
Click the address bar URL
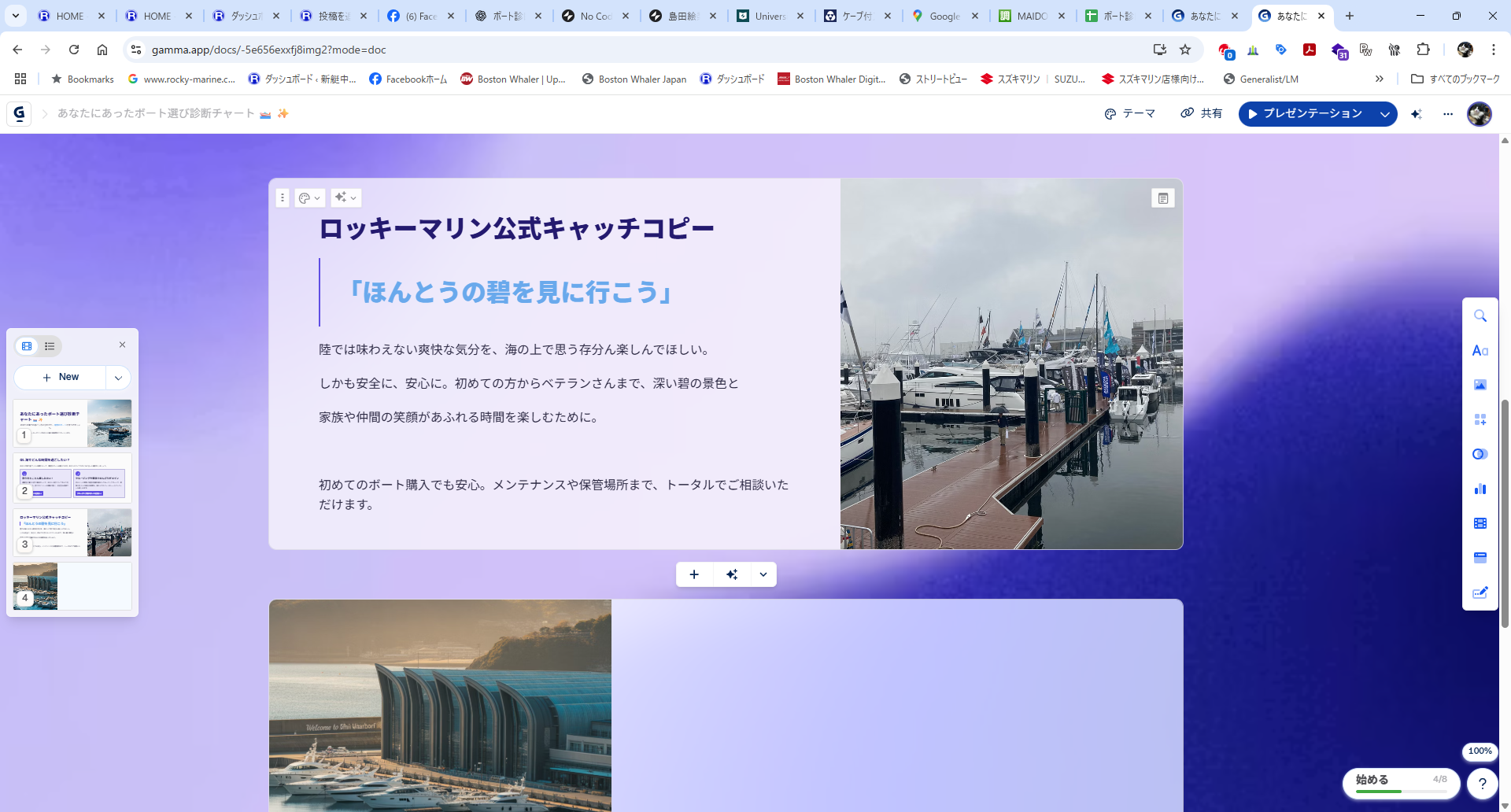point(269,50)
